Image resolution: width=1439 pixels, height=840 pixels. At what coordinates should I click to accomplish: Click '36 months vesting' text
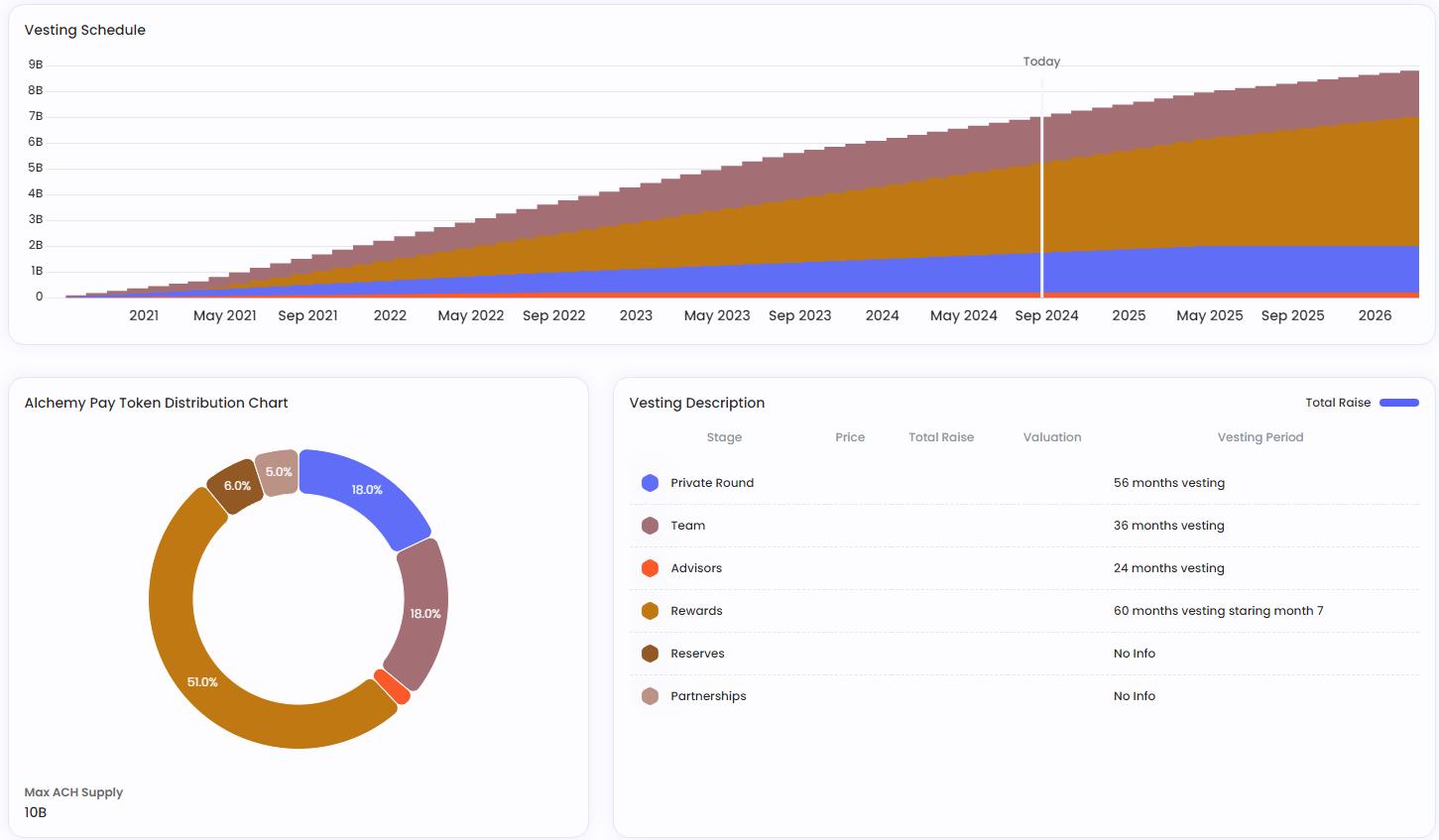(1169, 526)
